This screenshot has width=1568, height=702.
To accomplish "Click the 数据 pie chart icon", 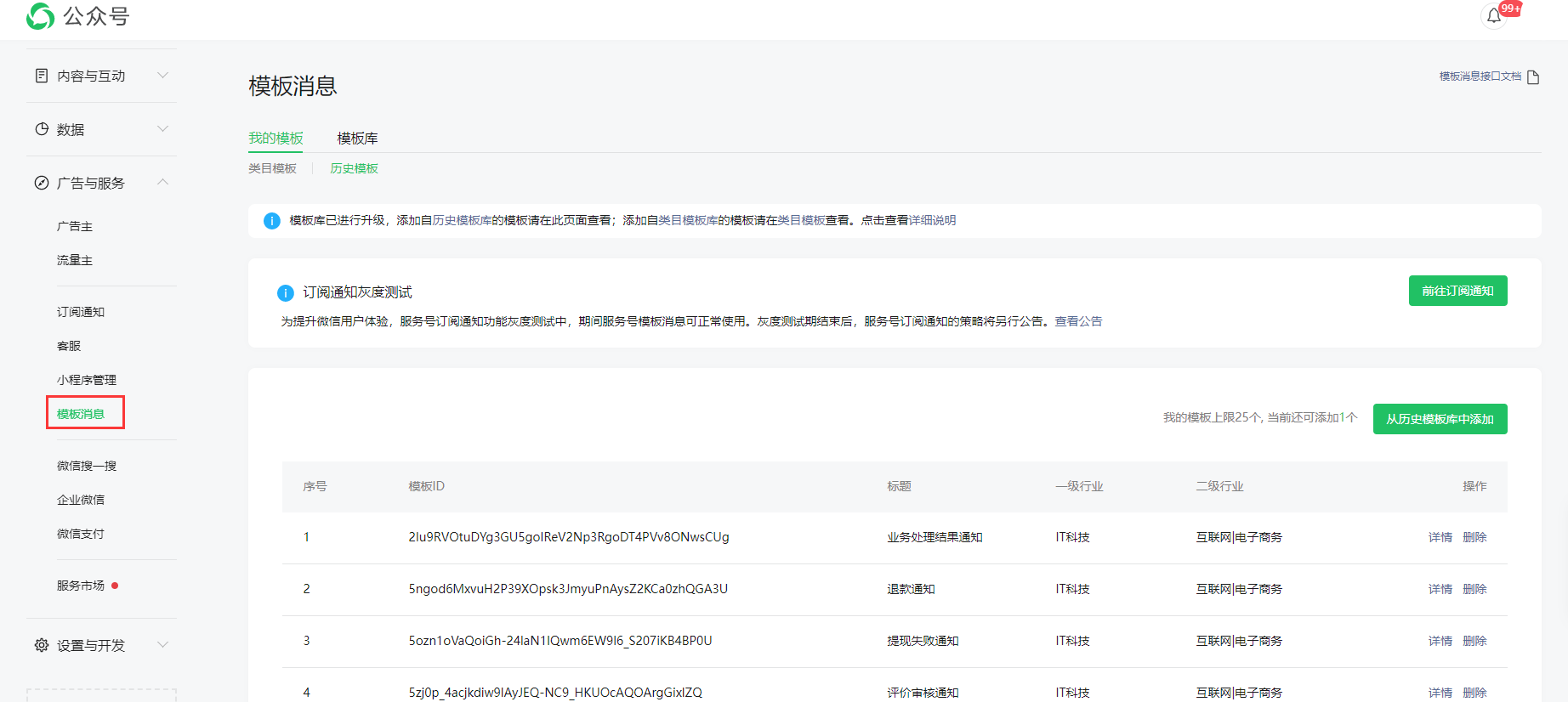I will click(x=42, y=129).
